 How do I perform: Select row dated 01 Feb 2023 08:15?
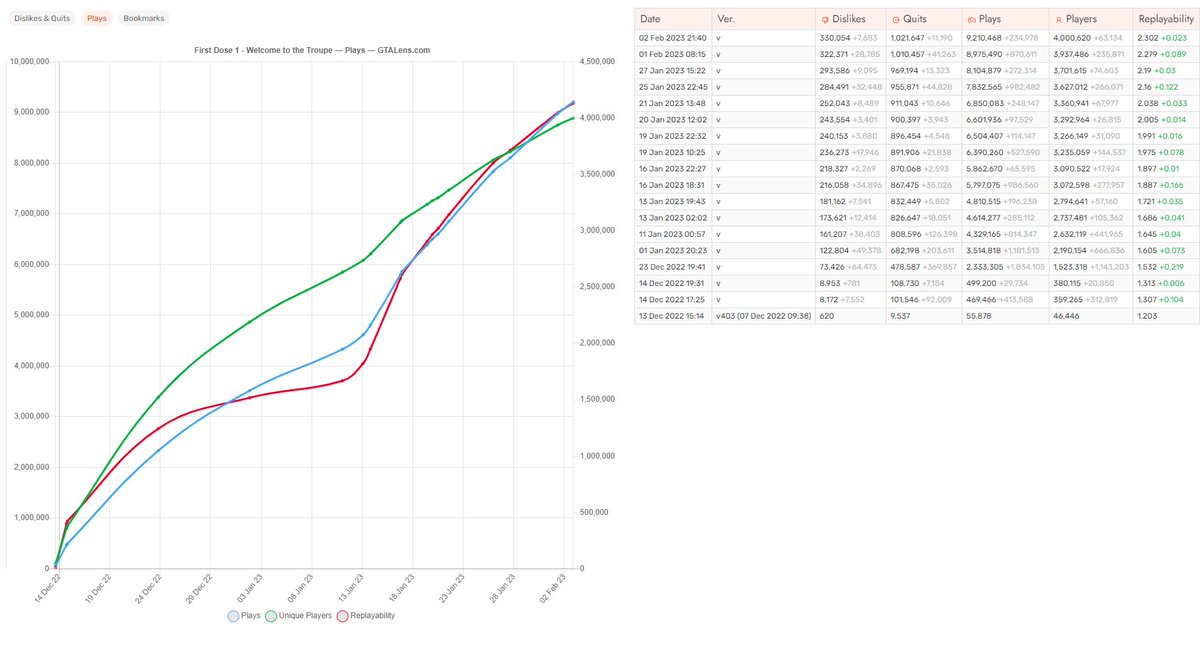pyautogui.click(x=916, y=54)
